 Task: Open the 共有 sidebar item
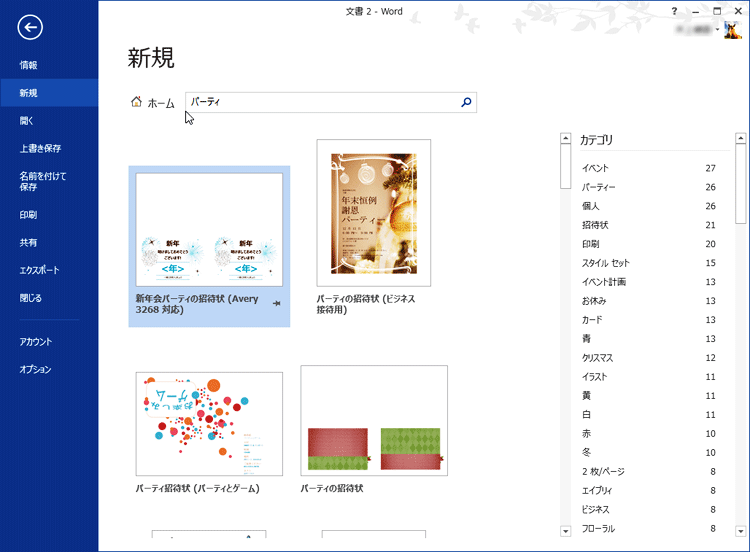[49, 243]
